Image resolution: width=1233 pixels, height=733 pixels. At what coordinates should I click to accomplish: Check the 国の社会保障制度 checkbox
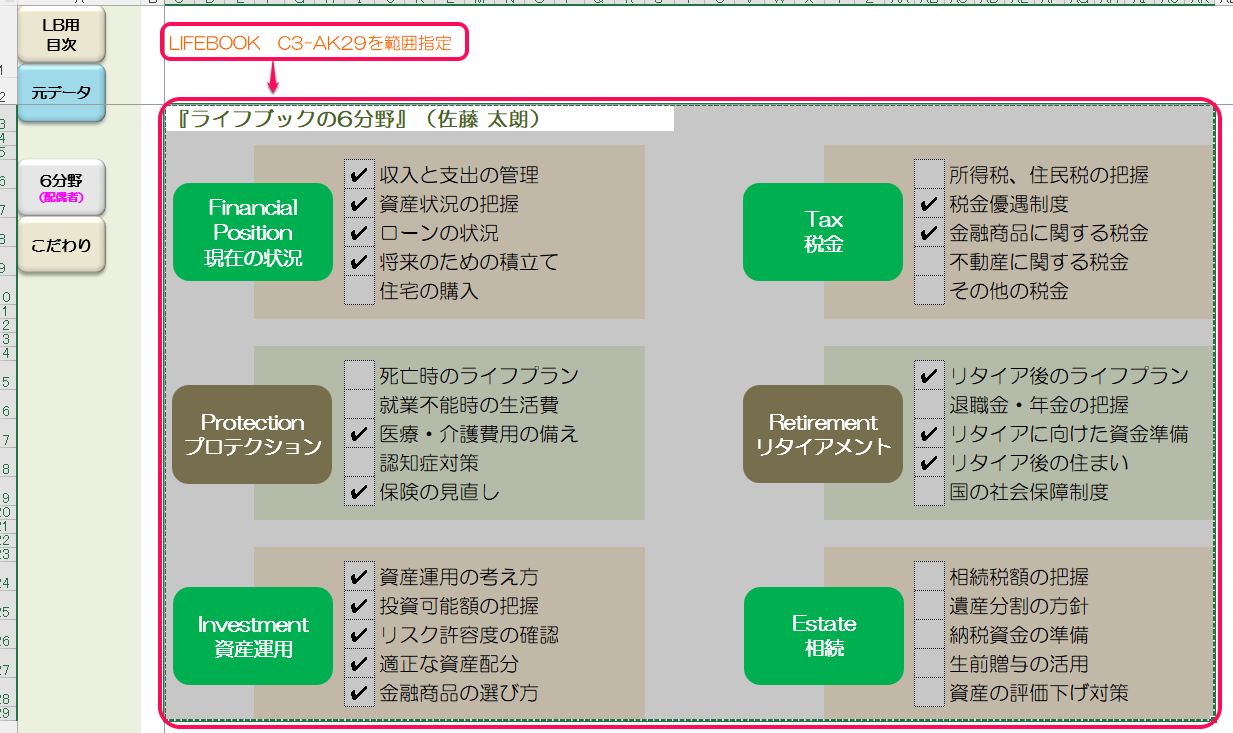tap(929, 492)
